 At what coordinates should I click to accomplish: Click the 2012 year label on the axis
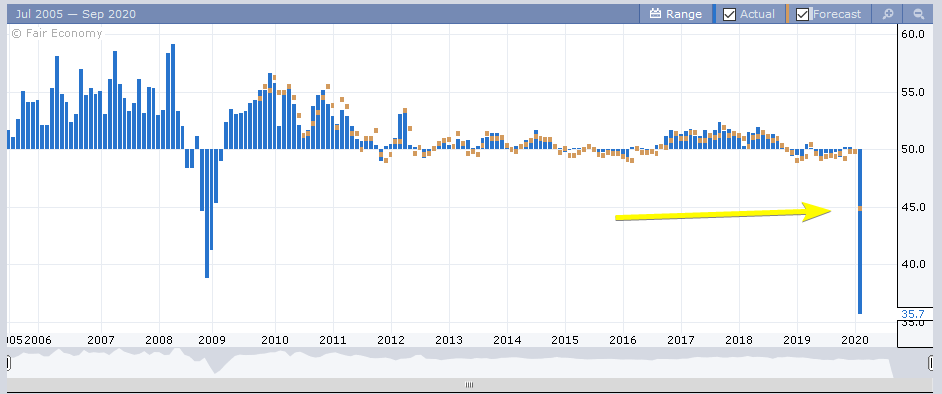point(391,340)
